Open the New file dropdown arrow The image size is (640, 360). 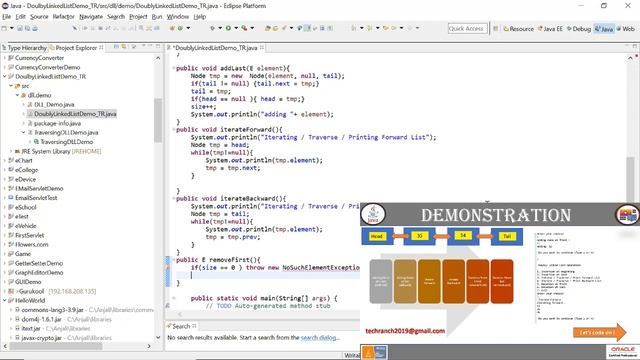(12, 28)
